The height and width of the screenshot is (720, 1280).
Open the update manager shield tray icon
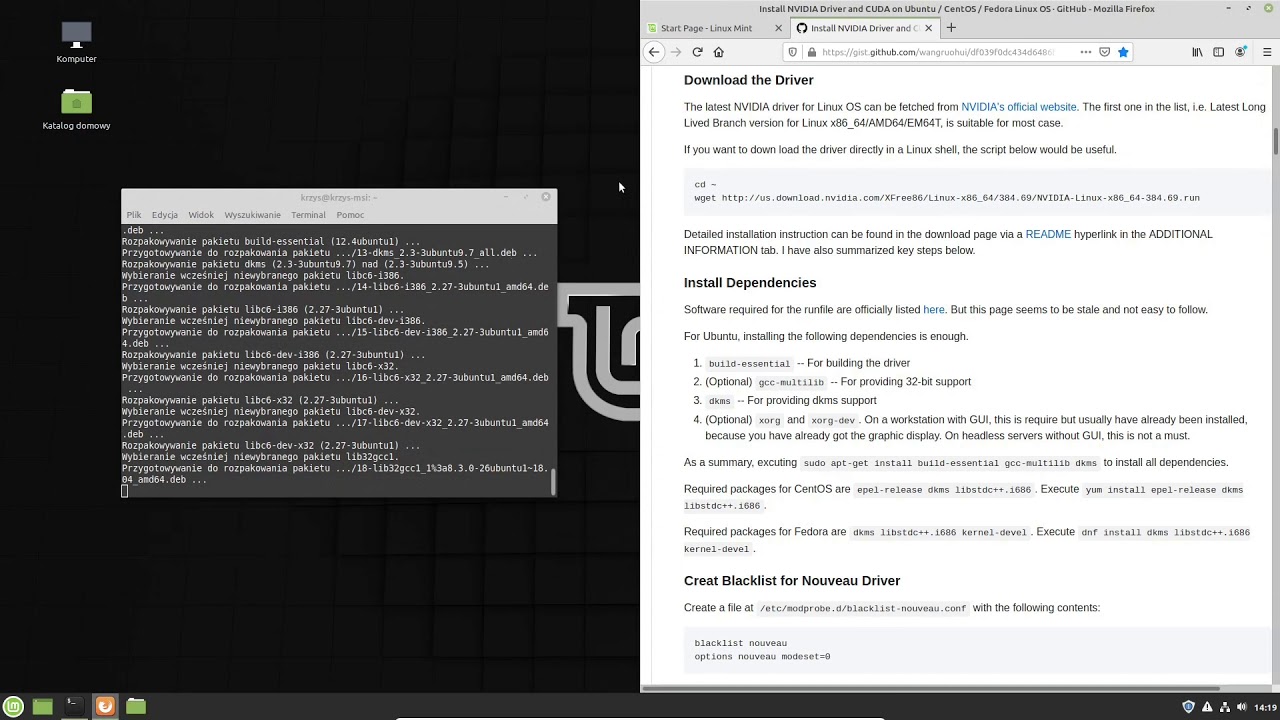[x=1188, y=706]
